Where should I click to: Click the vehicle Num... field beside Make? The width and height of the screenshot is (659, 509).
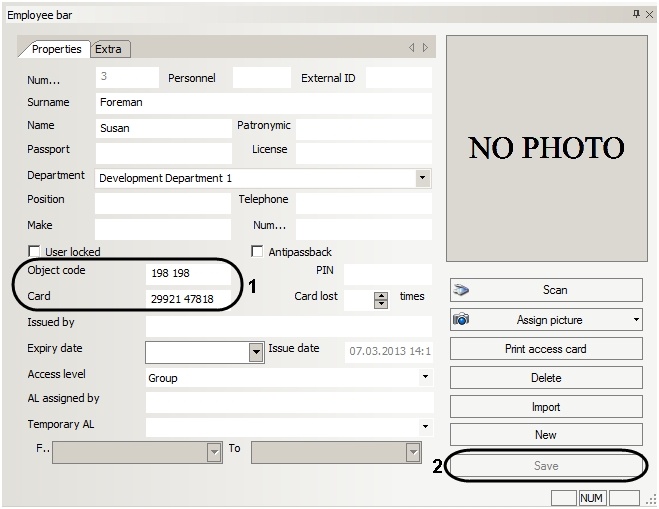(364, 229)
